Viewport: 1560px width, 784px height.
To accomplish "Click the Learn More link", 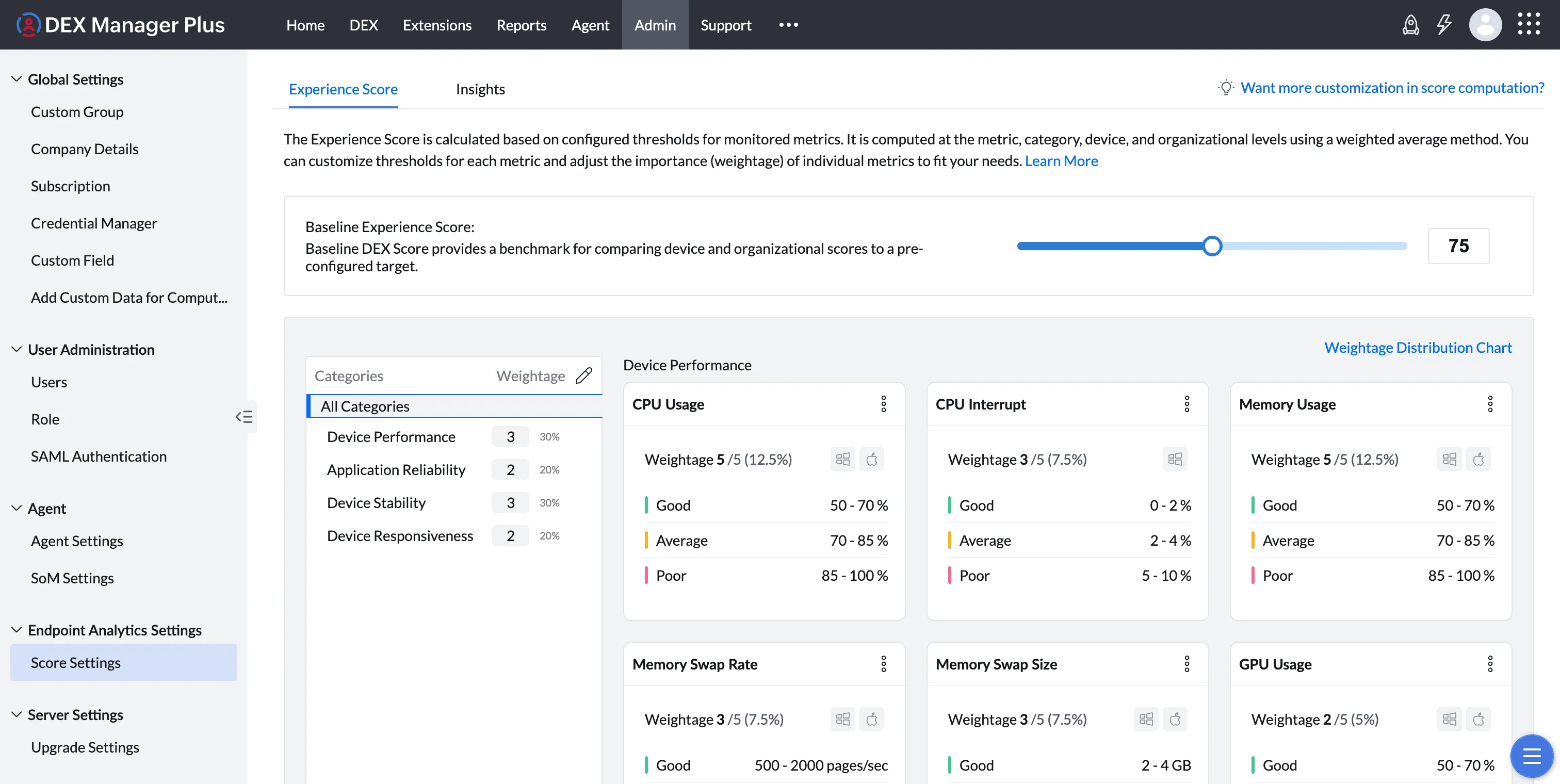I will pos(1061,161).
